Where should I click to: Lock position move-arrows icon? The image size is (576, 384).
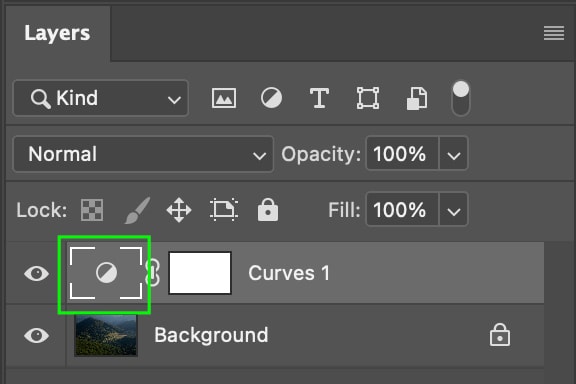(179, 210)
